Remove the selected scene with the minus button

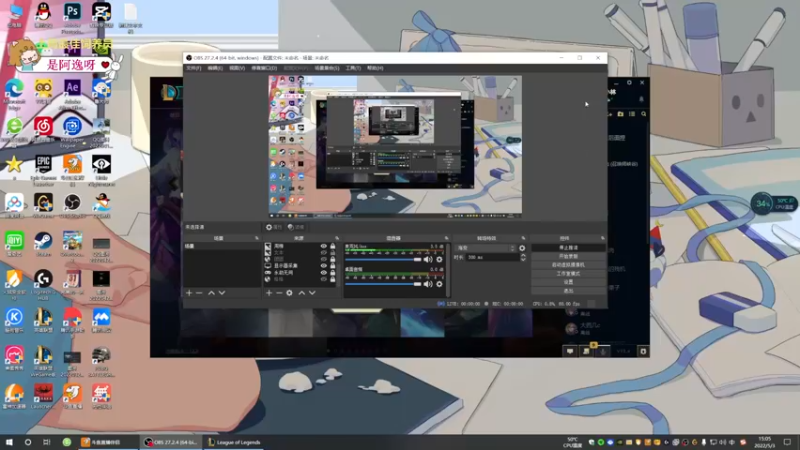[199, 293]
